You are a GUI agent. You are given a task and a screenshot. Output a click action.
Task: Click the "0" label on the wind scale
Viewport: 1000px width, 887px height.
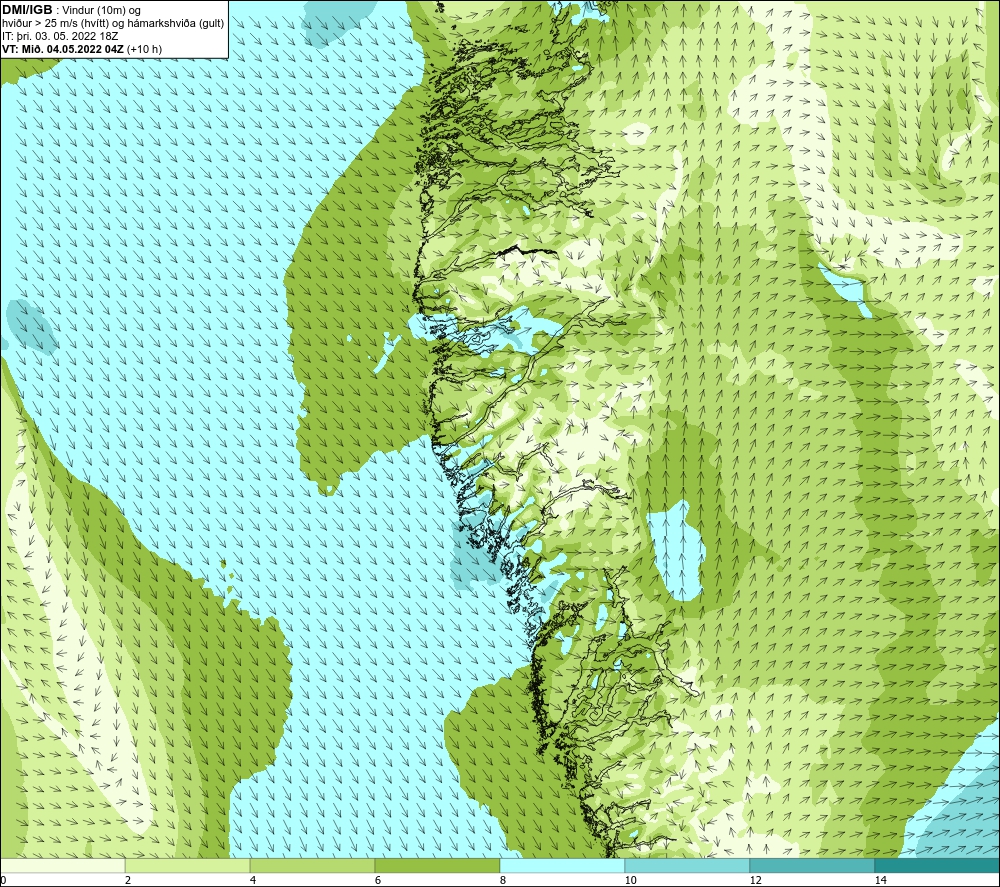click(3, 880)
